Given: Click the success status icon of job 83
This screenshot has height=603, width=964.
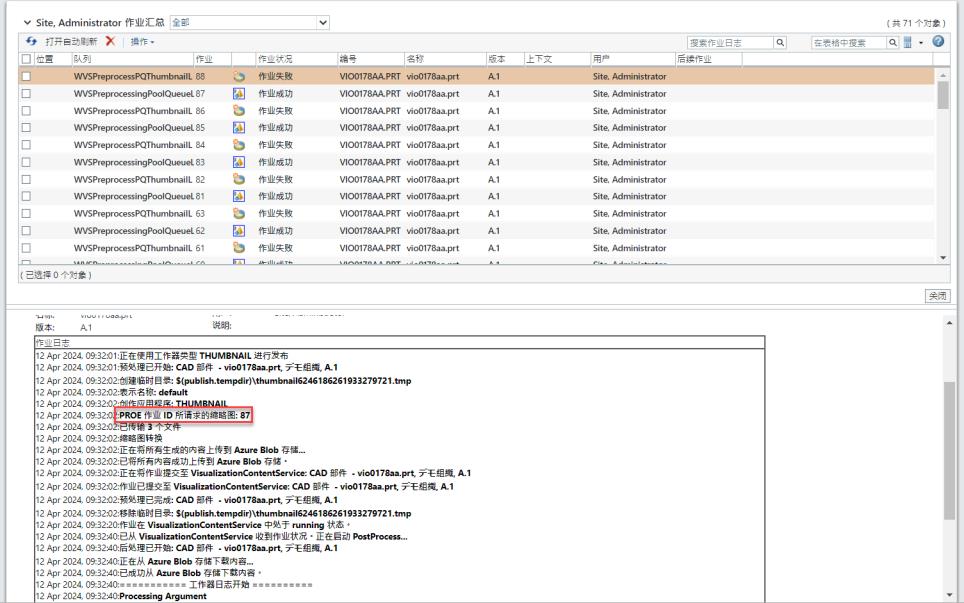Looking at the screenshot, I should (x=239, y=162).
